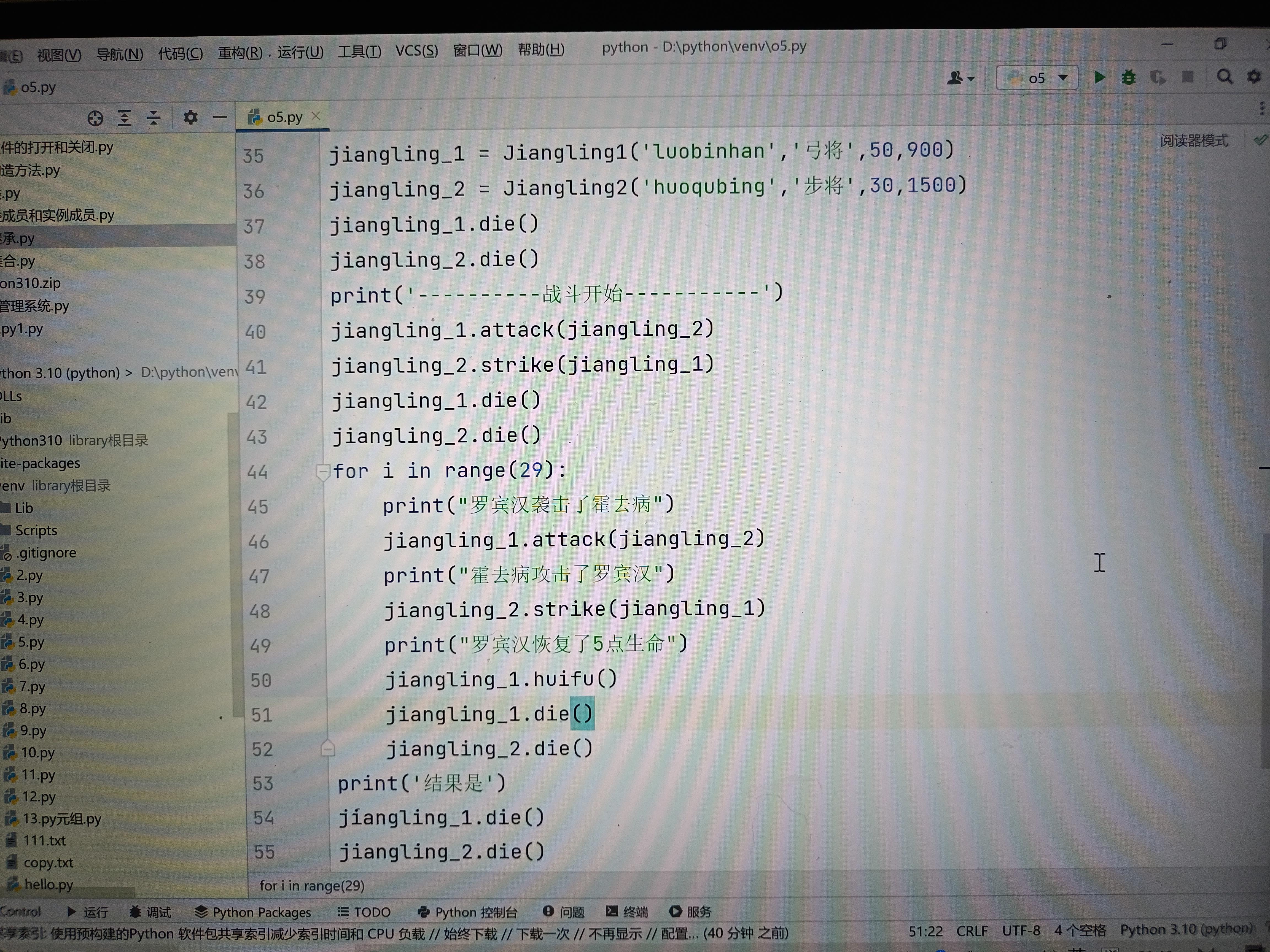Select the Lib folder in project tree
The image size is (1270, 952).
click(x=23, y=508)
